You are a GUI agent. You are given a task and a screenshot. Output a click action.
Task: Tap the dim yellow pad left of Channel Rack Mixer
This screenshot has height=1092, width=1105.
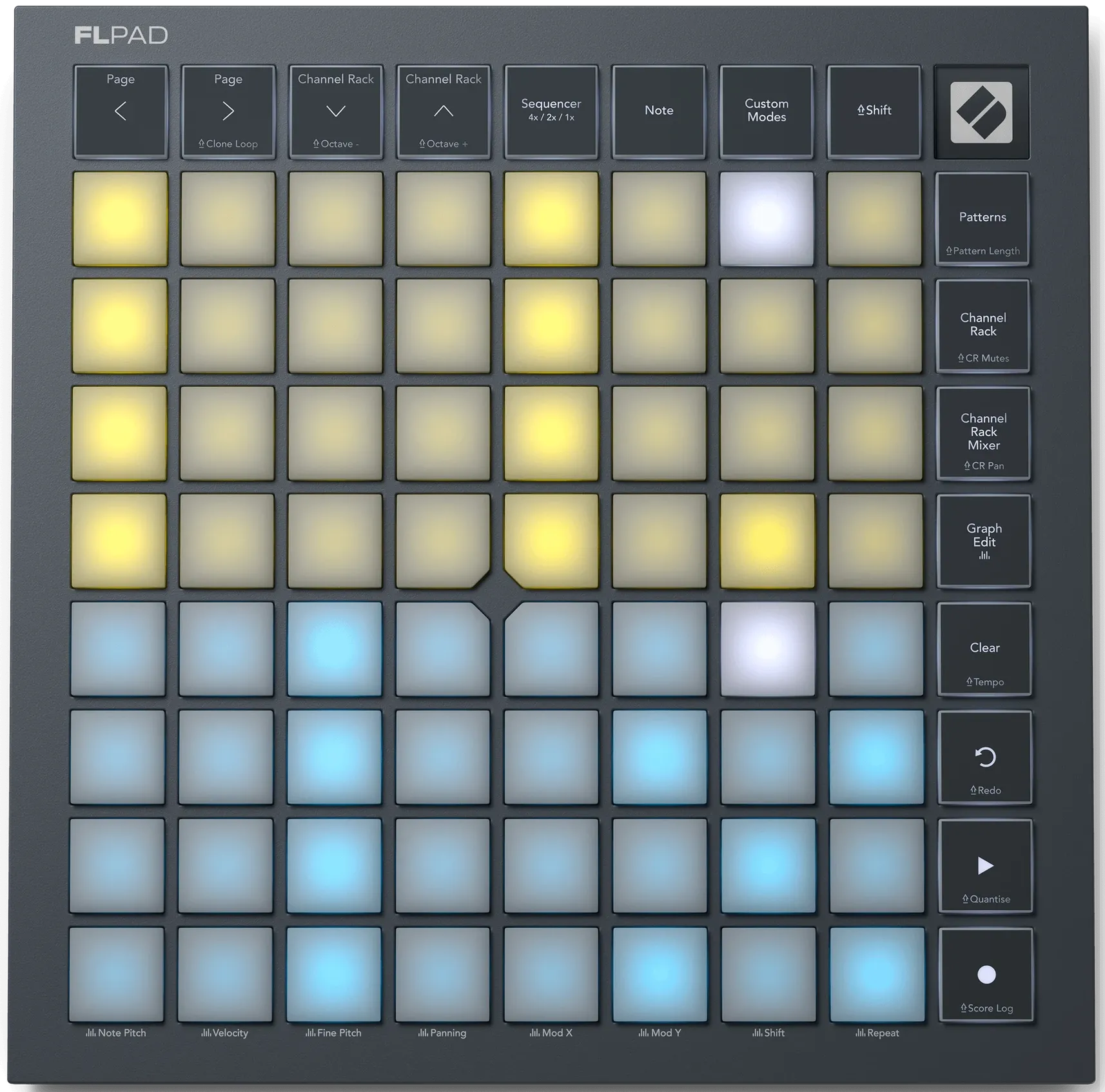coord(875,434)
